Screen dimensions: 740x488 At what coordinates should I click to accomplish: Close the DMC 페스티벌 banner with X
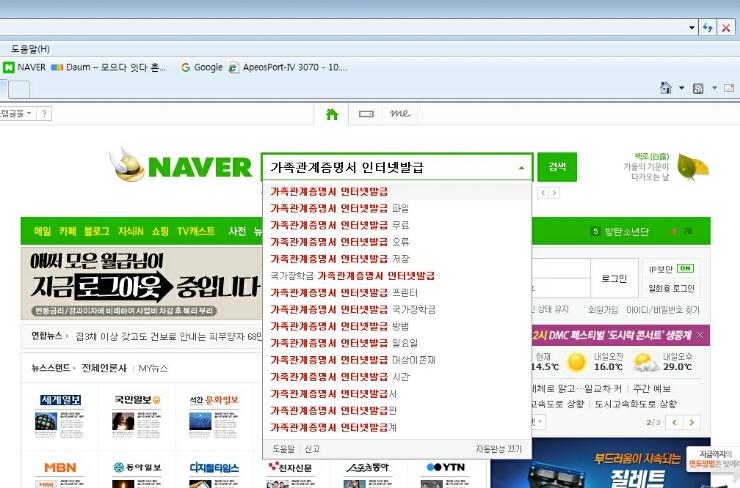click(x=700, y=335)
